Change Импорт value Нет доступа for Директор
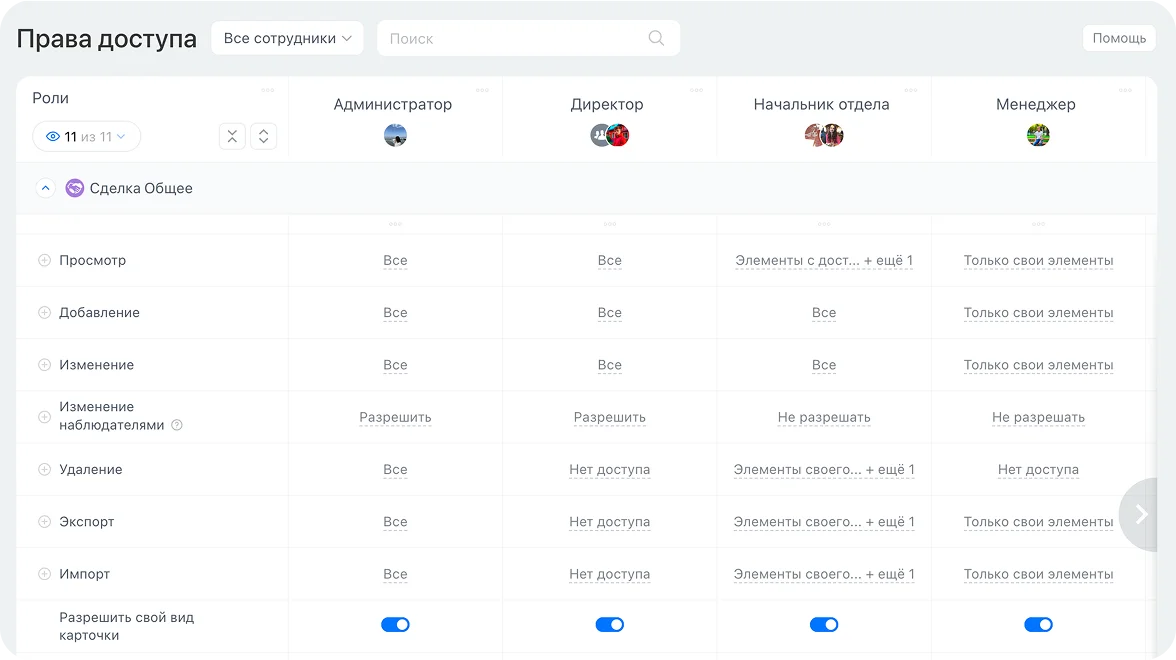The width and height of the screenshot is (1176, 660). (x=610, y=574)
